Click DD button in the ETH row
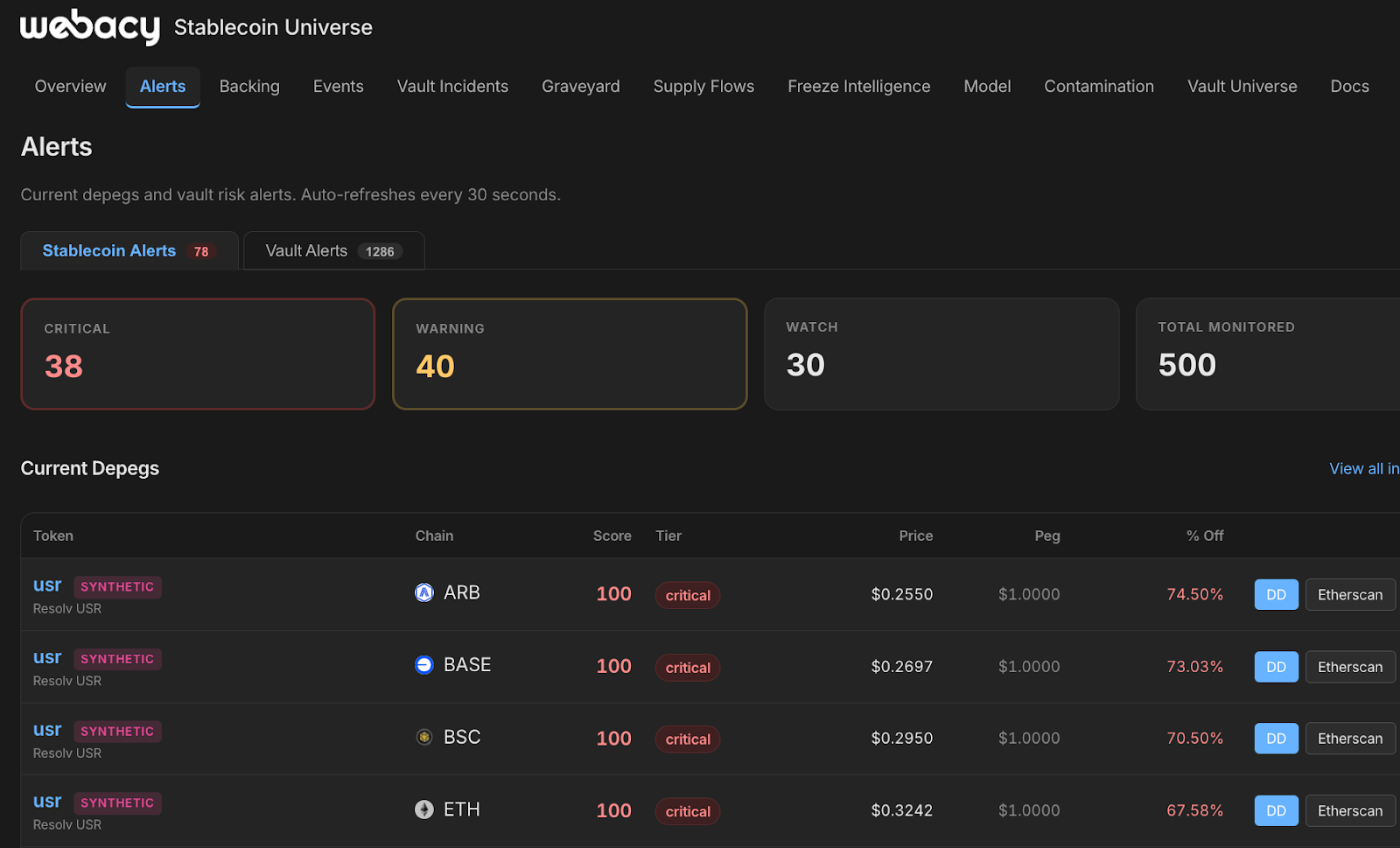 click(x=1277, y=811)
